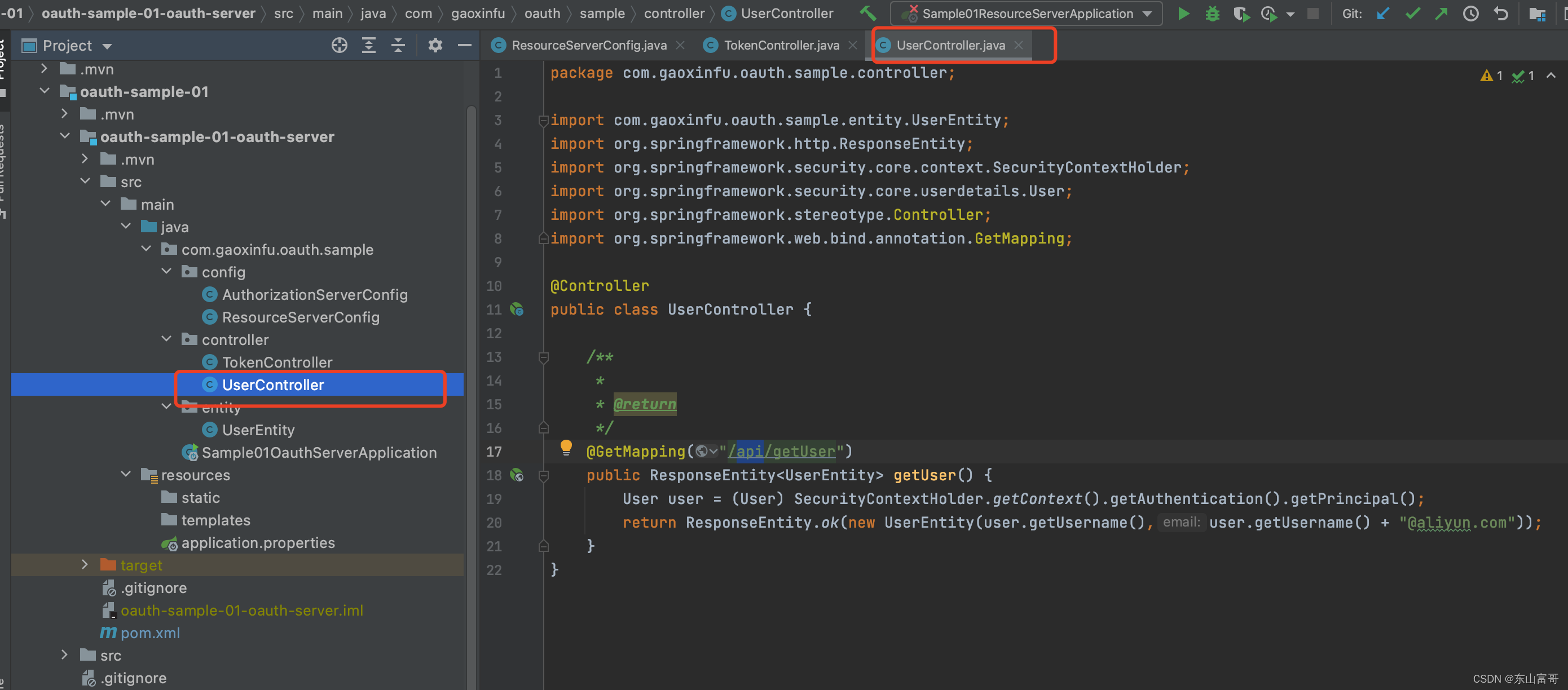
Task: Open the run configuration dropdown
Action: click(1025, 14)
